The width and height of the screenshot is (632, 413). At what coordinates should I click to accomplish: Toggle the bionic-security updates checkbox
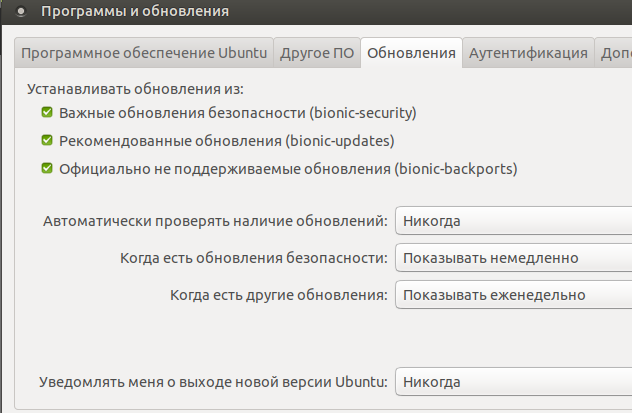(x=47, y=113)
